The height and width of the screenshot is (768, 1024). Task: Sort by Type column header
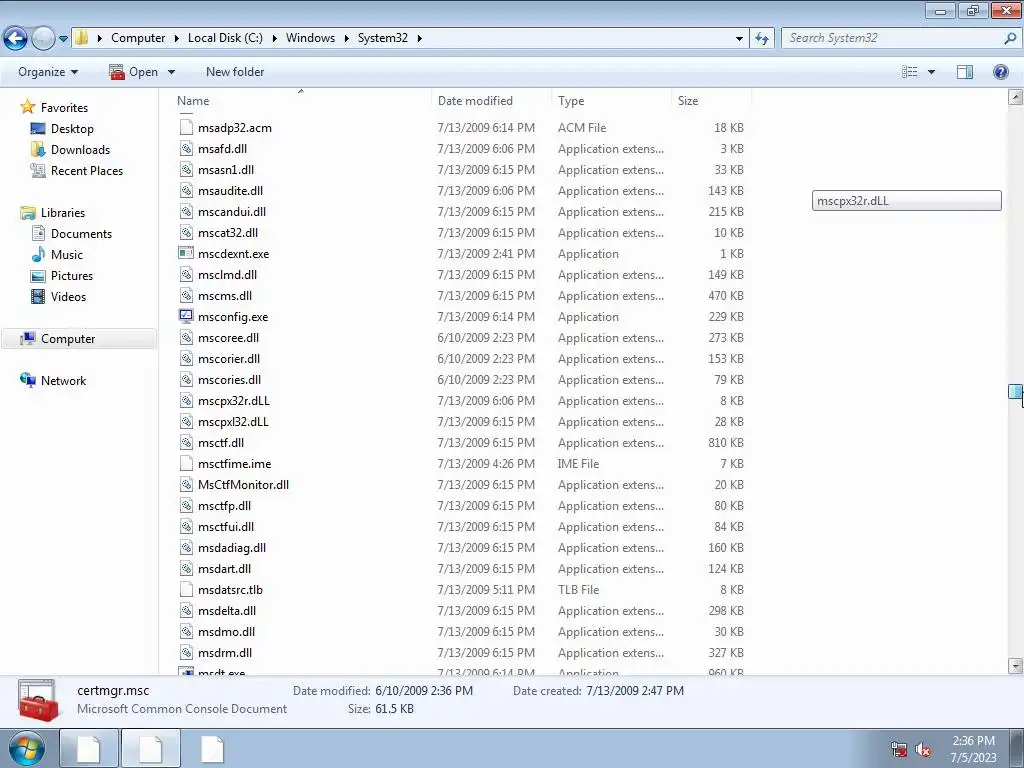coord(571,101)
